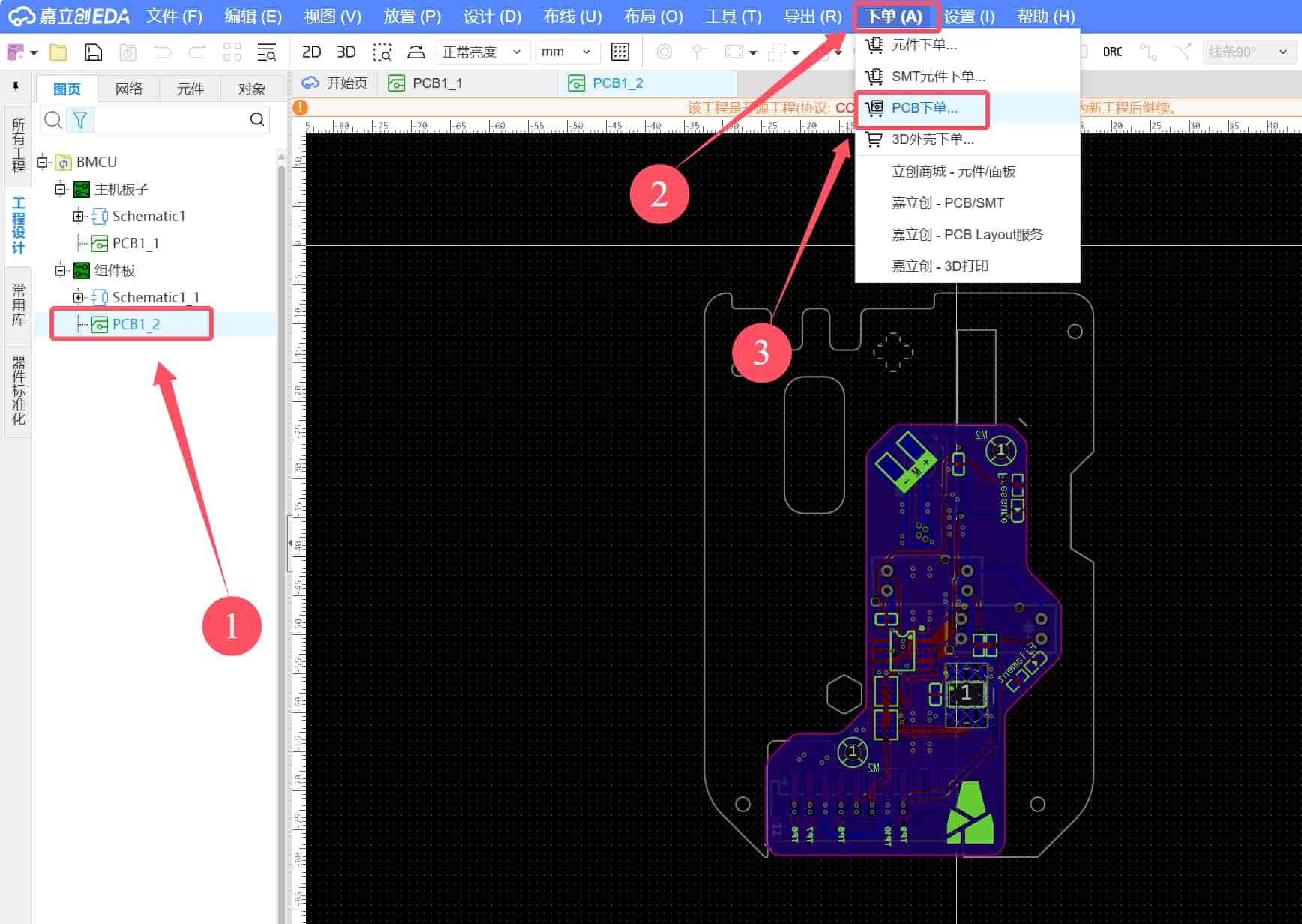1302x924 pixels.
Task: Collapse the BMCU project node
Action: (x=43, y=162)
